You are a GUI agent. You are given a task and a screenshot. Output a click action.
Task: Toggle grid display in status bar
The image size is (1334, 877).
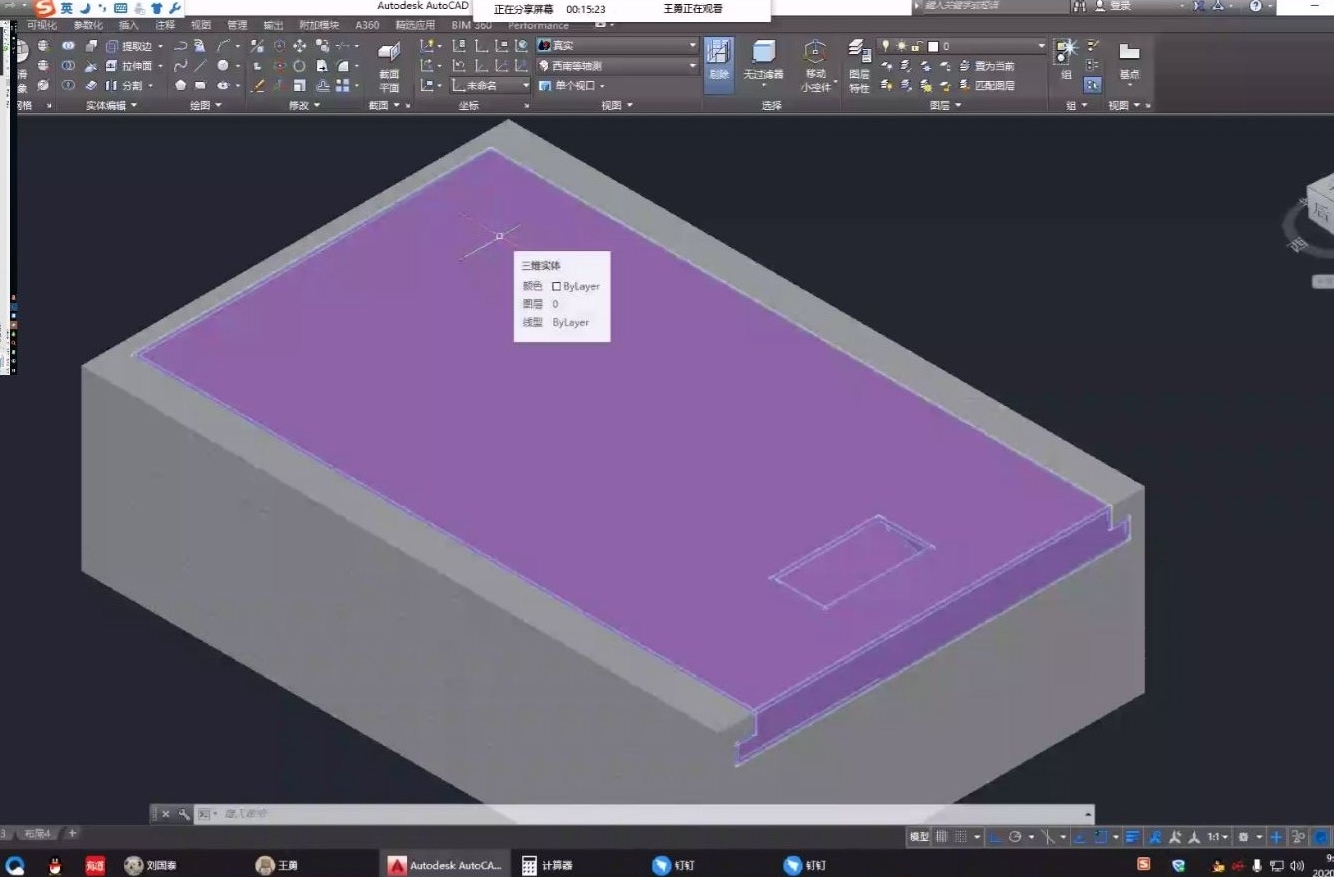point(941,837)
